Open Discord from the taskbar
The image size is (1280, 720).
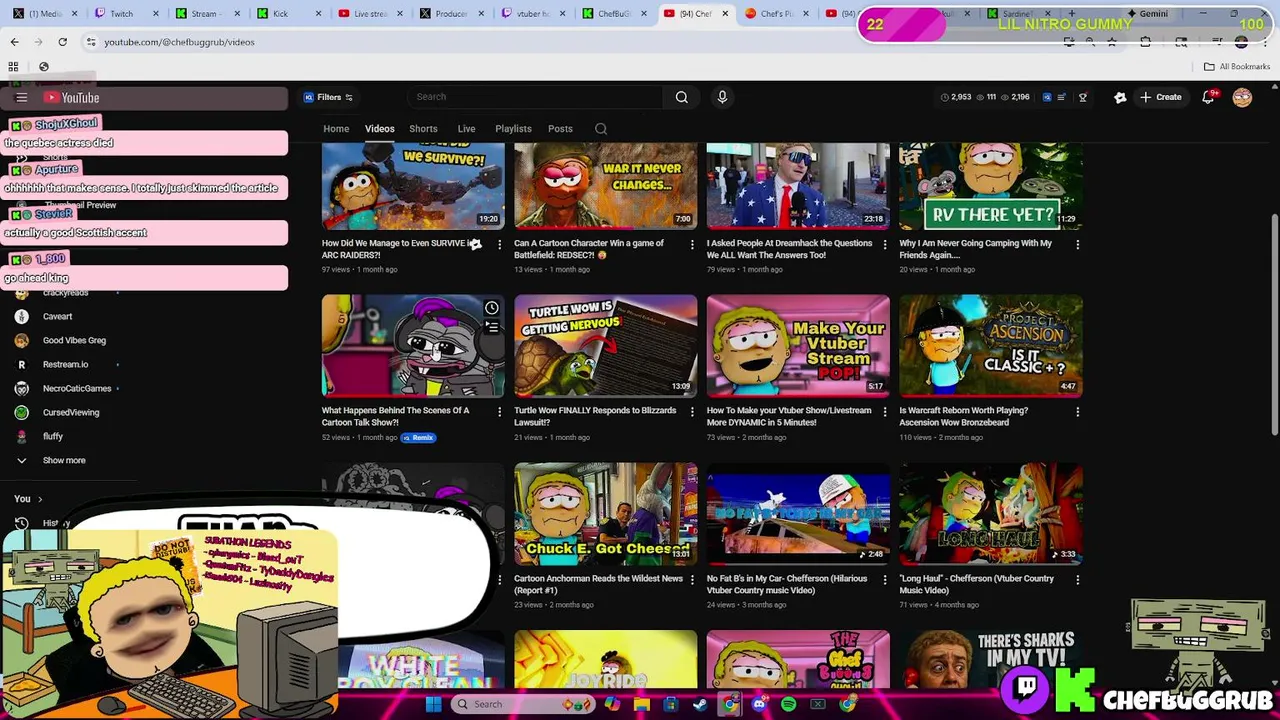click(x=759, y=704)
